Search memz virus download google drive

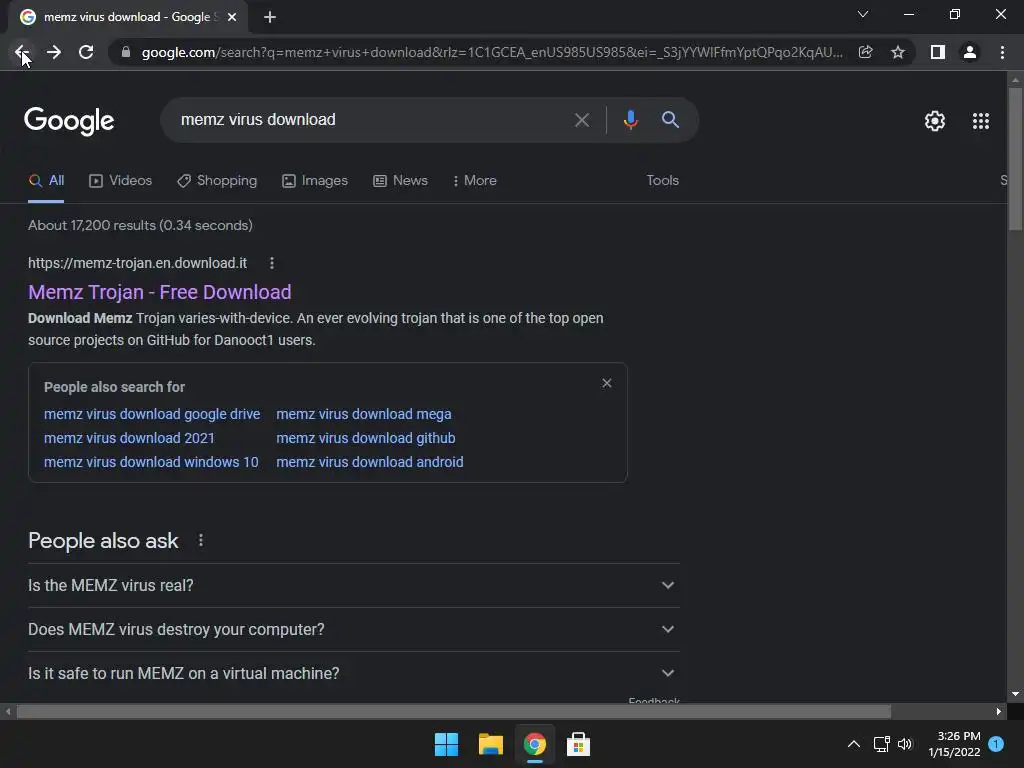(152, 414)
